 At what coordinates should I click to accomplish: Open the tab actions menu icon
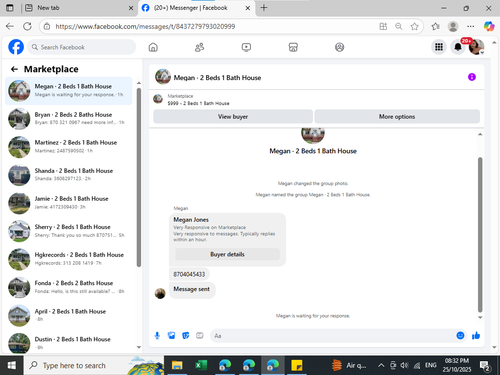coord(10,8)
